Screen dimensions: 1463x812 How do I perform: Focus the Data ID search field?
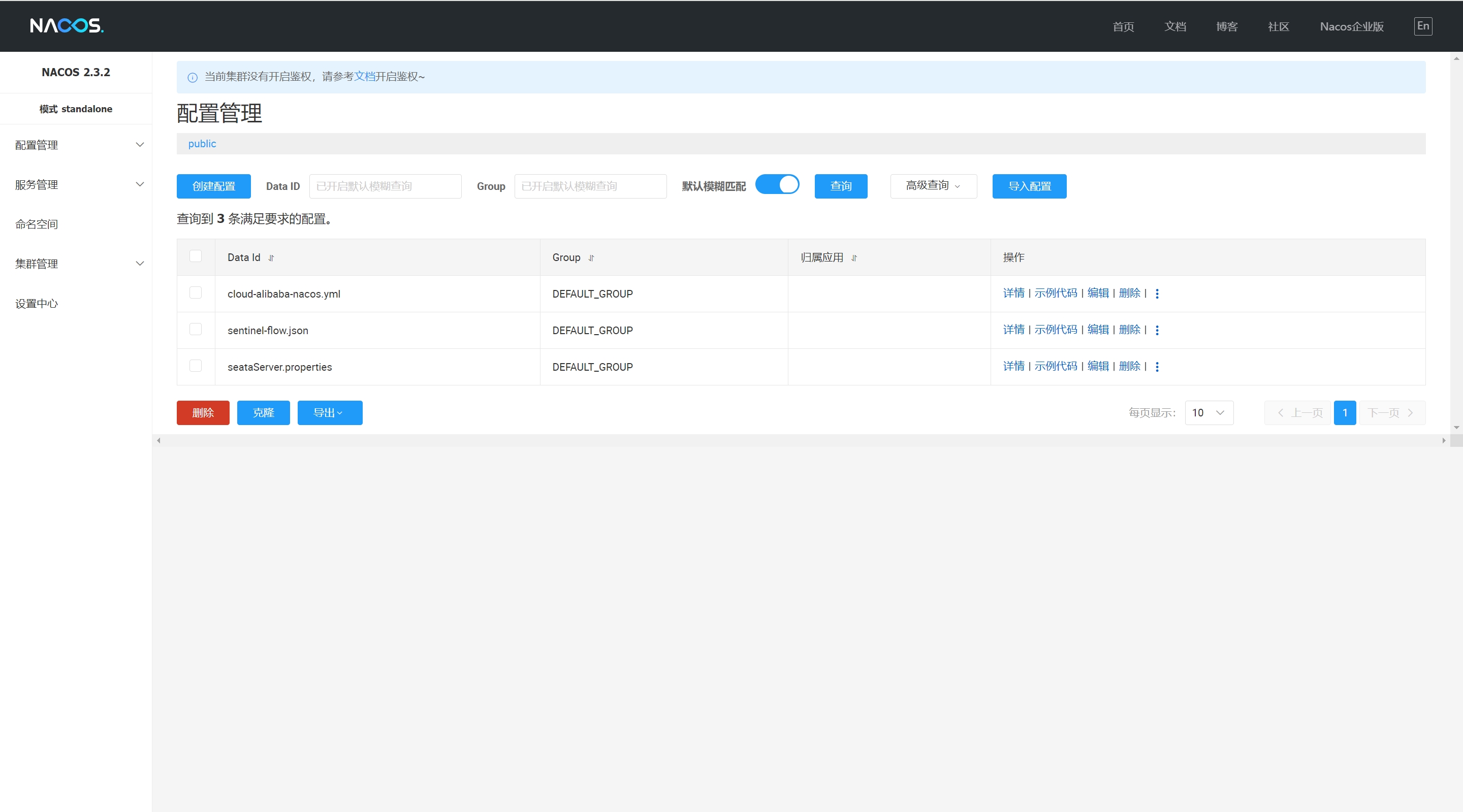385,186
